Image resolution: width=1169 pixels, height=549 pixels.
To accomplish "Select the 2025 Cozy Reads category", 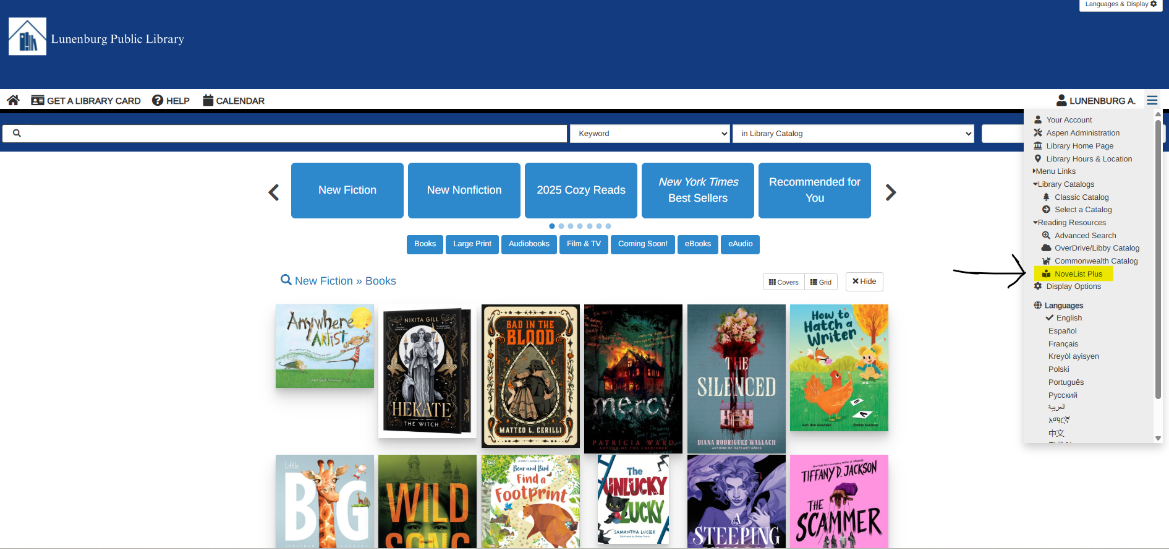I will pyautogui.click(x=581, y=190).
